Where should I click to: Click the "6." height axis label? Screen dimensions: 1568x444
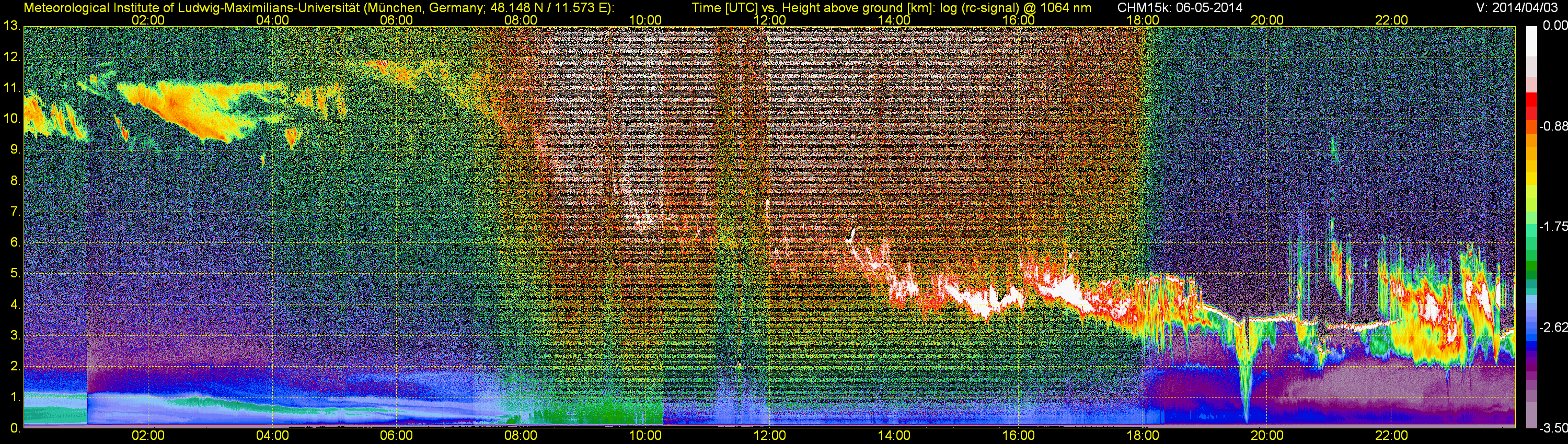pos(15,242)
